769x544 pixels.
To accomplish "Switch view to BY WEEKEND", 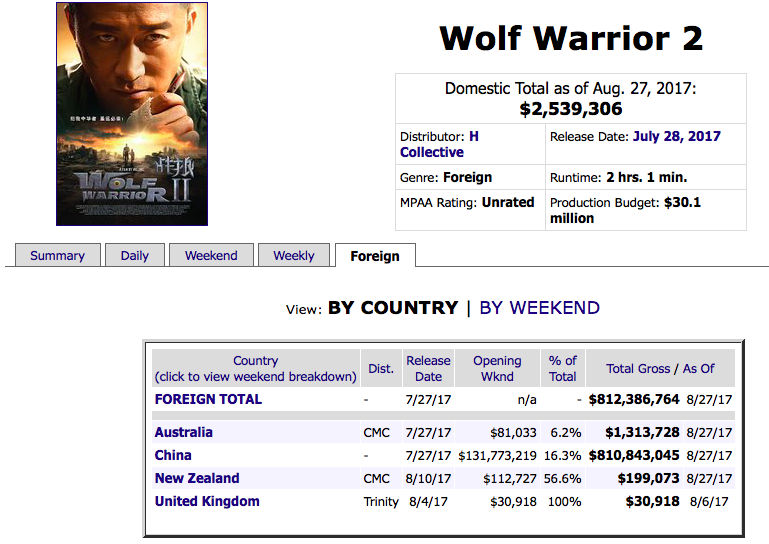I will point(539,308).
